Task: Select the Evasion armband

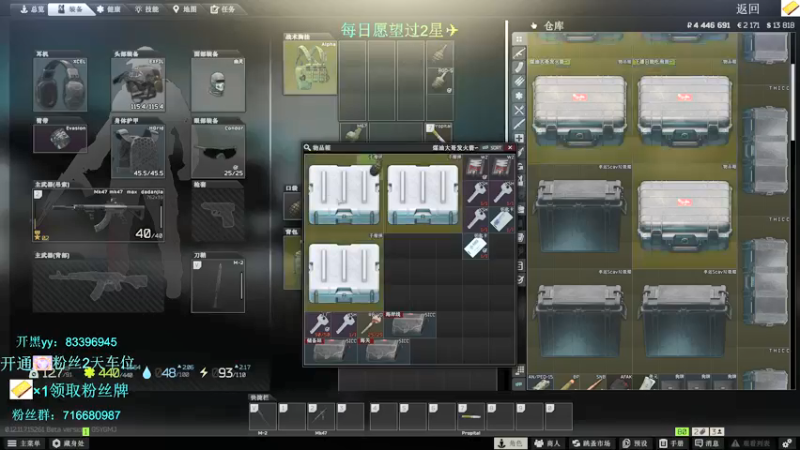Action: tap(60, 139)
